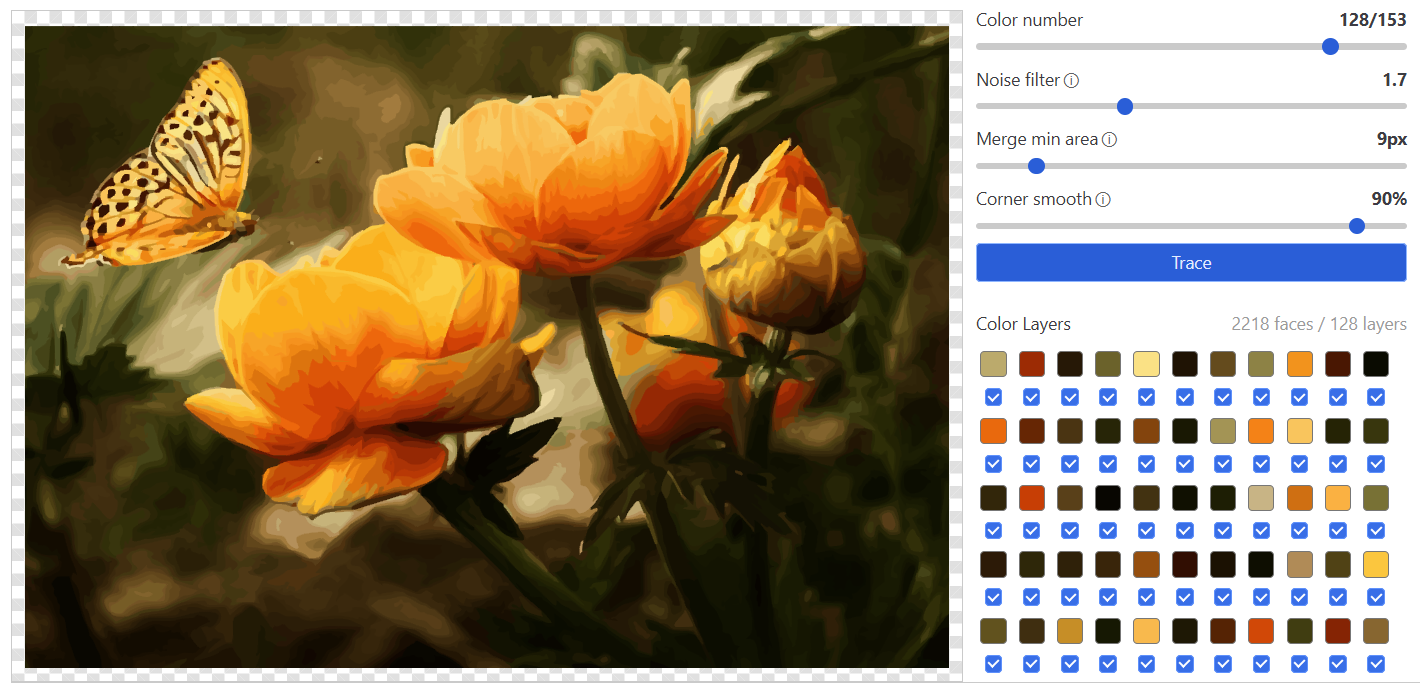Pick the pure black swatch in third row
1420x692 pixels.
click(x=1108, y=498)
